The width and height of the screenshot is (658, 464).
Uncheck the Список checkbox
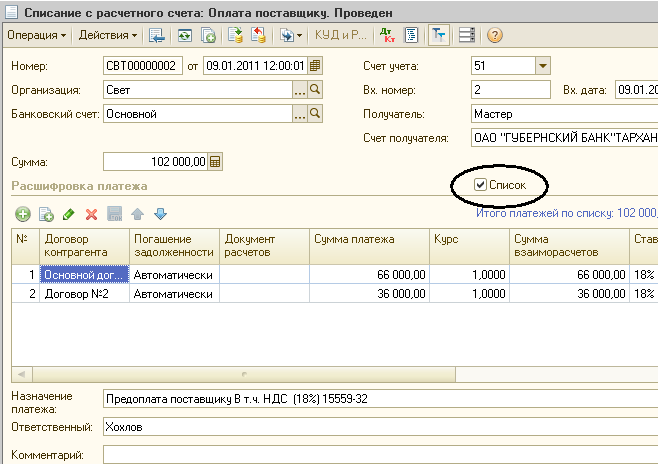pos(480,185)
